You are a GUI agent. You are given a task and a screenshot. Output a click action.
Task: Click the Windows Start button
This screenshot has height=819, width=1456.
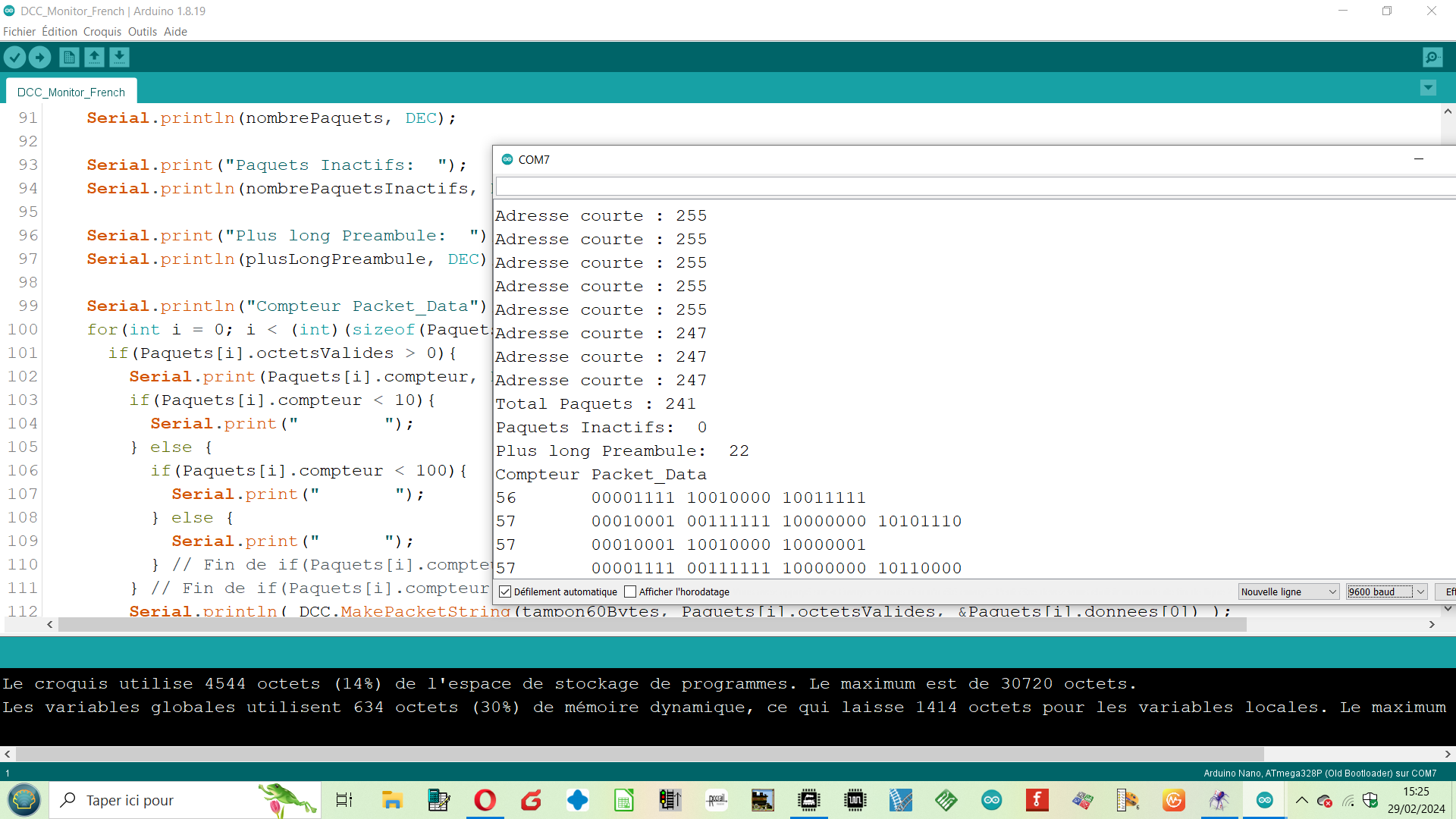(x=24, y=800)
